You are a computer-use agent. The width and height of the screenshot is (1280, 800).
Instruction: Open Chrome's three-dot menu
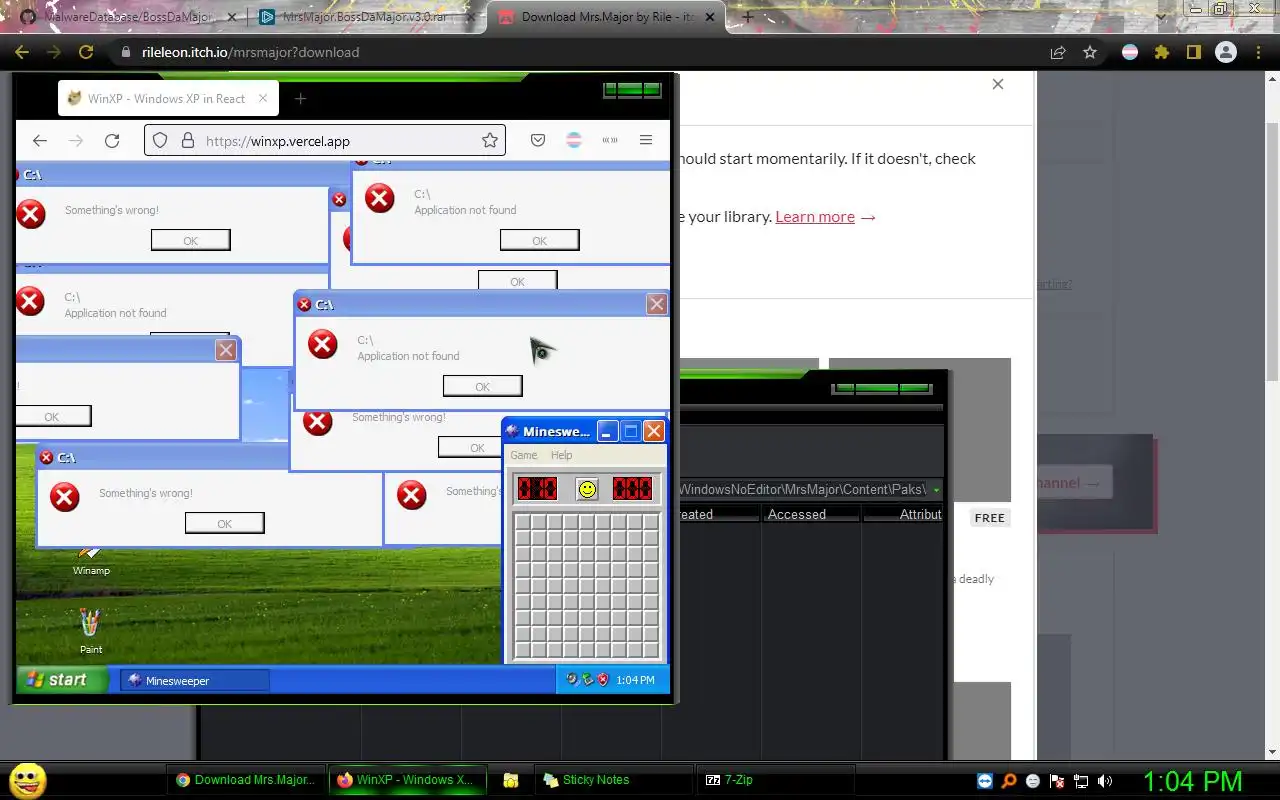1258,52
